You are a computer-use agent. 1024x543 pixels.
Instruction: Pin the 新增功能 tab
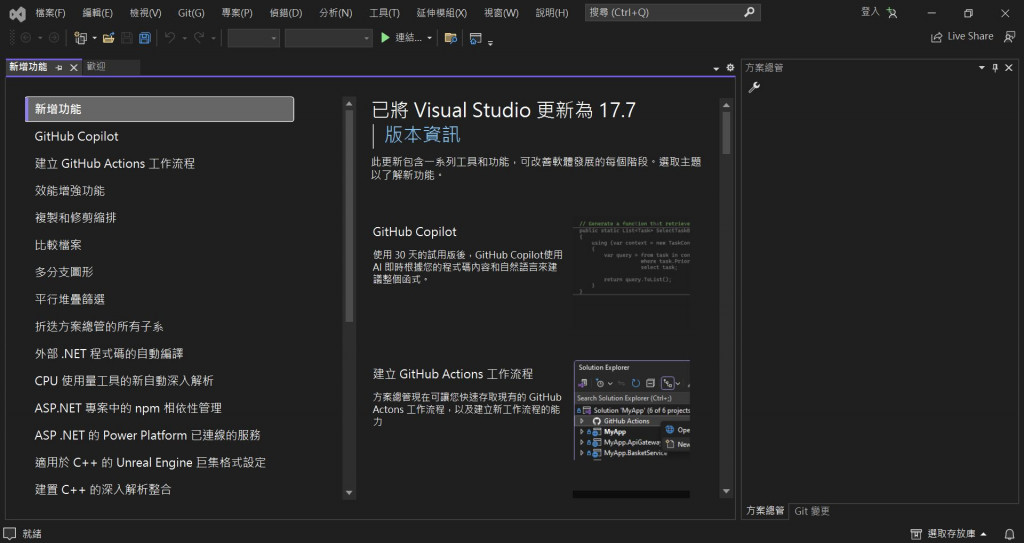click(x=59, y=67)
